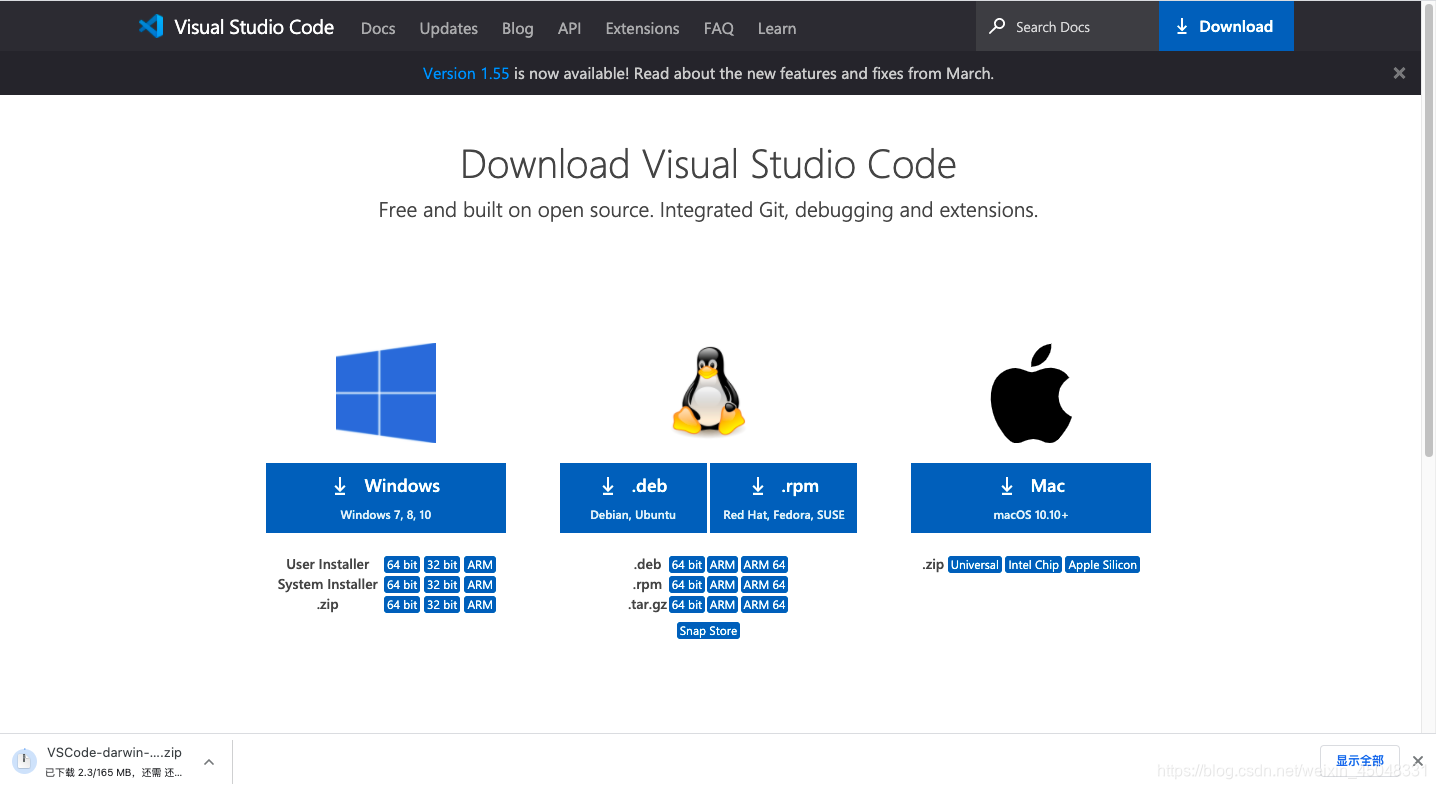Download the .deb Debian, Ubuntu package
The width and height of the screenshot is (1436, 789).
[x=633, y=498]
